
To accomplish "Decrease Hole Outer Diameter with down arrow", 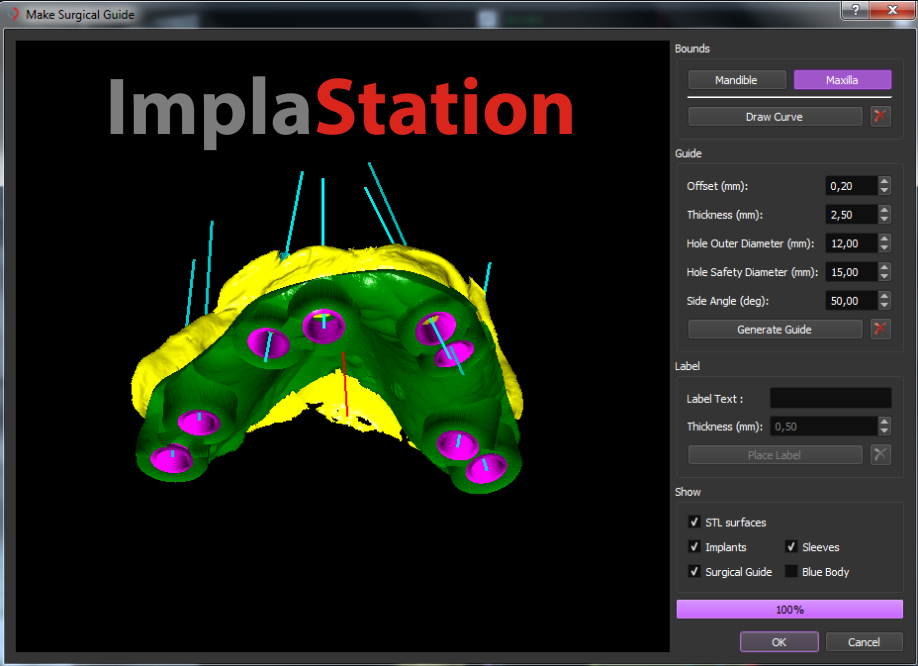I will tap(884, 248).
